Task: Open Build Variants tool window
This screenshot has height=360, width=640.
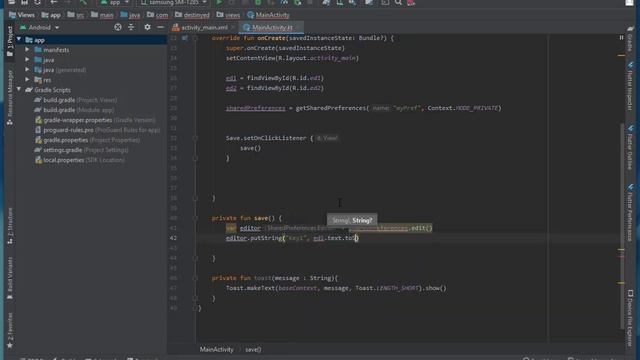Action: pos(10,278)
